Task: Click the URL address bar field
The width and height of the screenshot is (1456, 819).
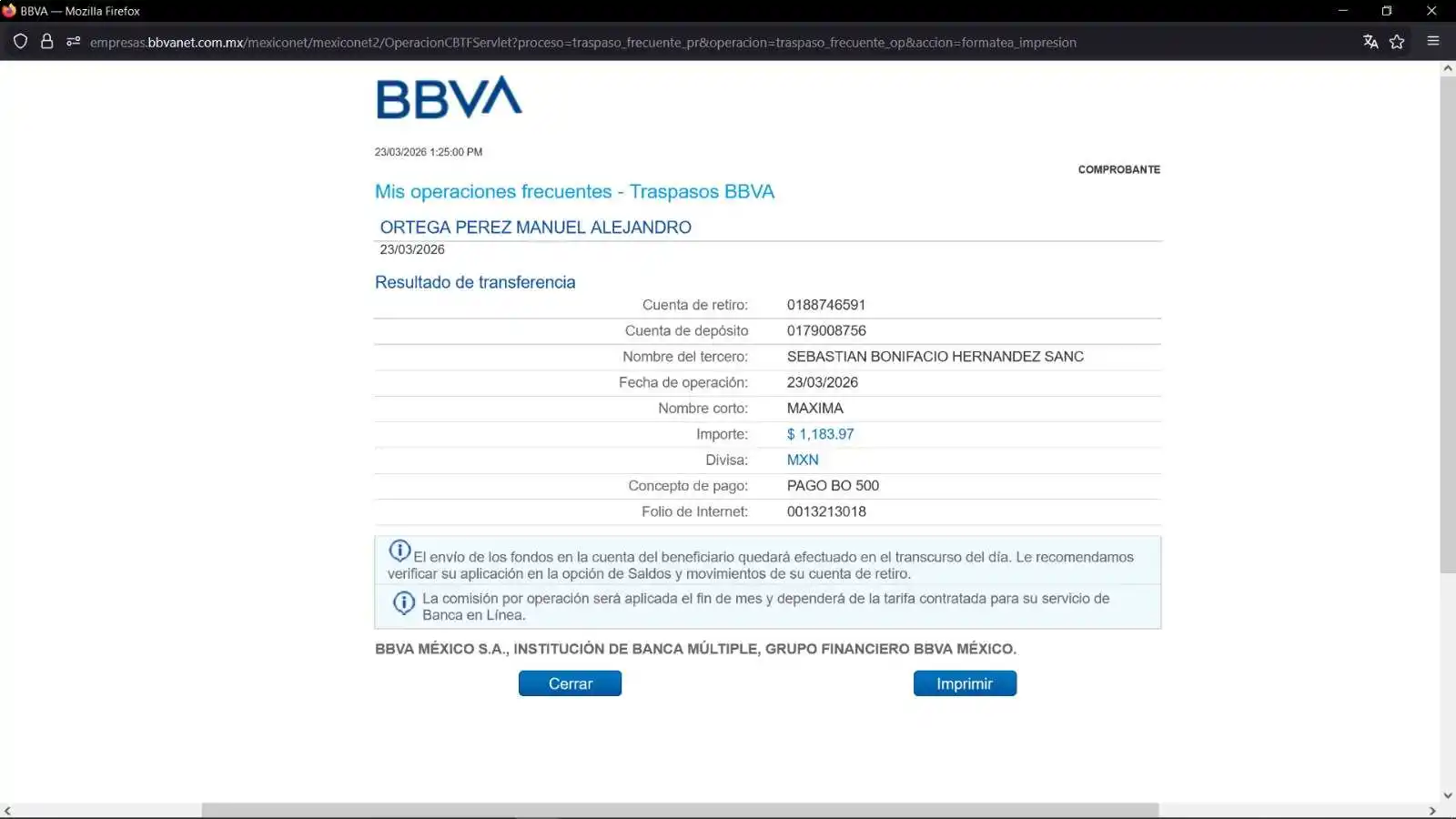Action: click(x=582, y=42)
